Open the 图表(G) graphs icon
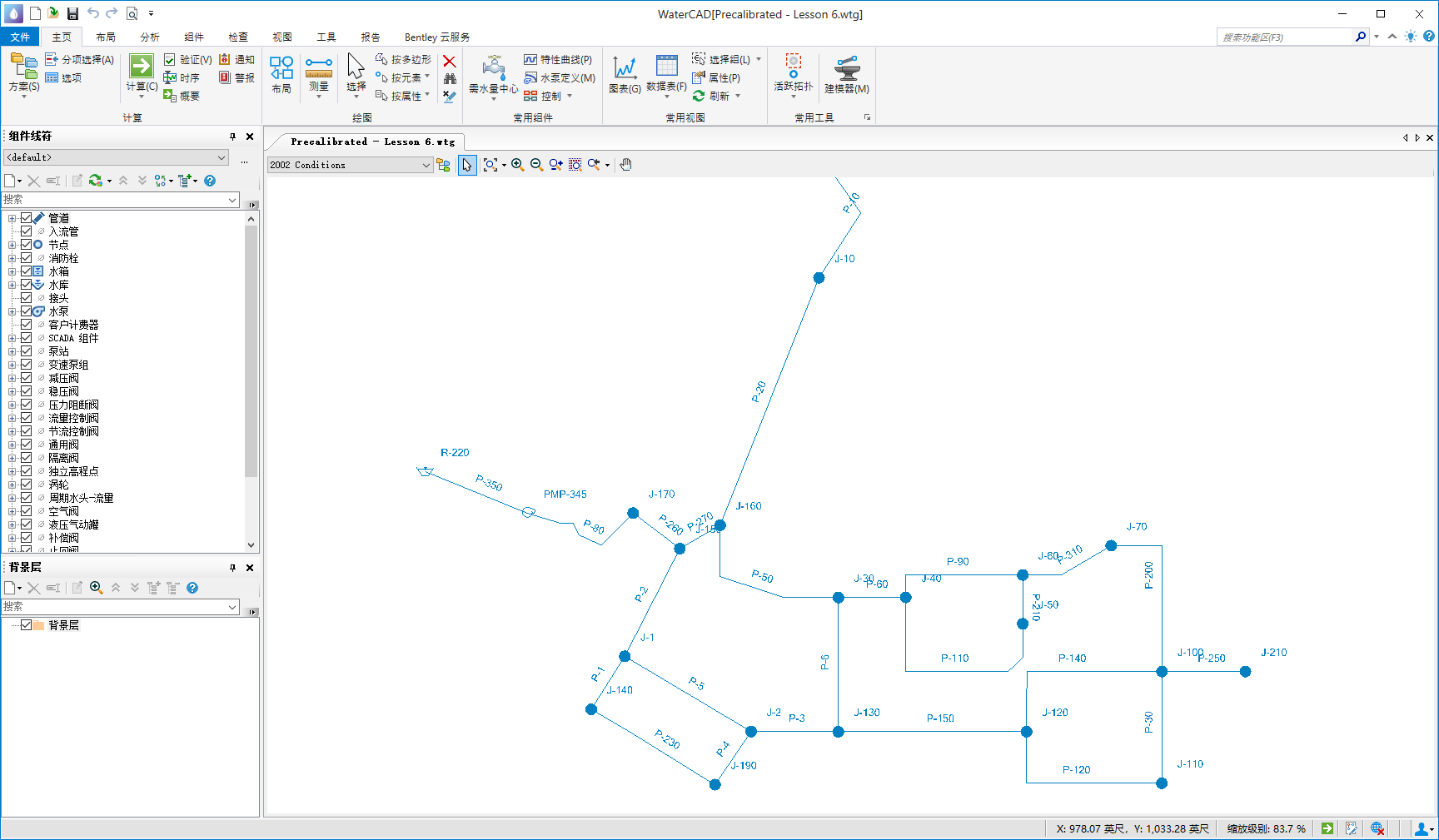The width and height of the screenshot is (1439, 840). click(625, 67)
